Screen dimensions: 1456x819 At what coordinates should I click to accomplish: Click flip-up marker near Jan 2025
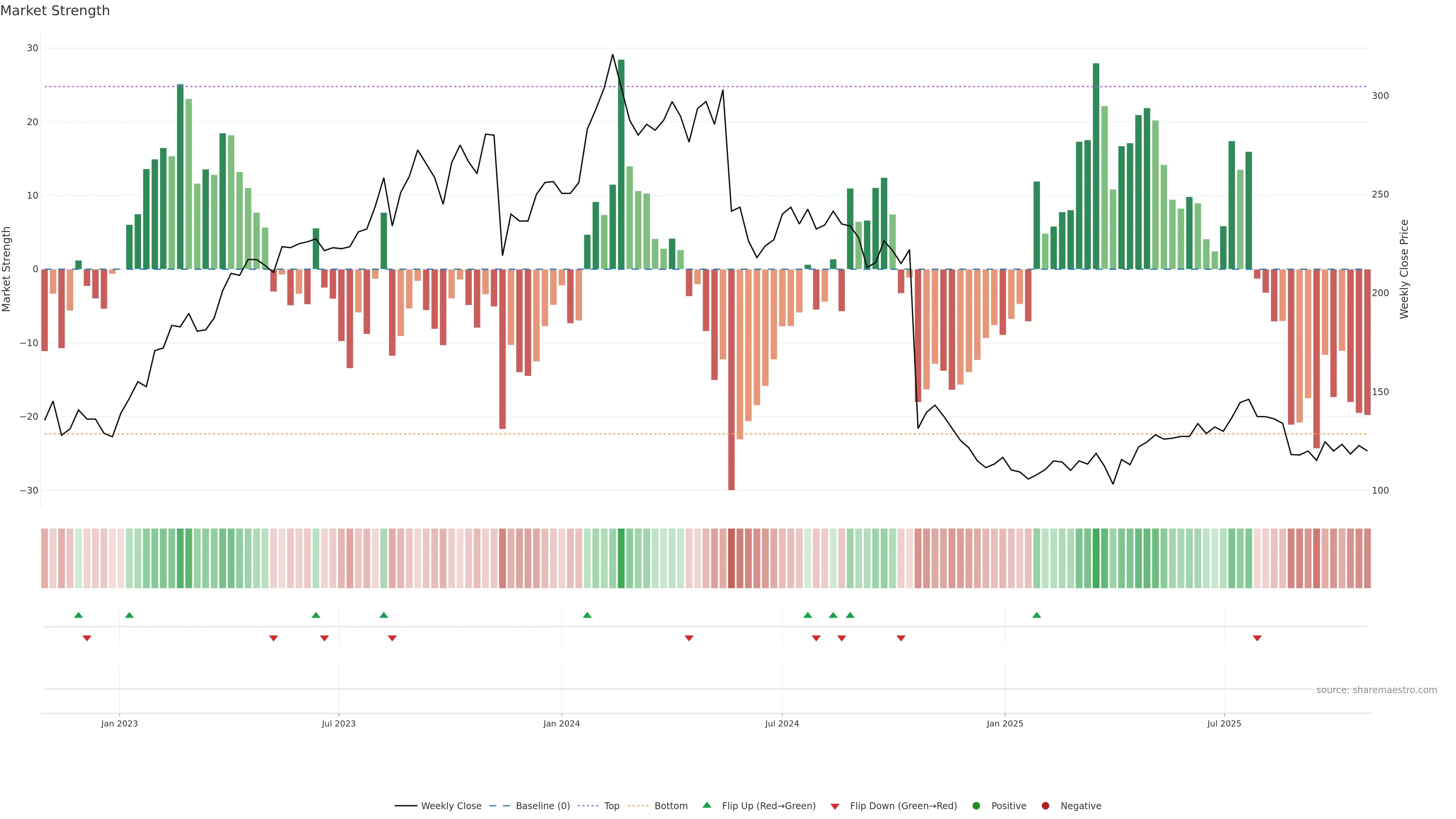tap(1037, 615)
